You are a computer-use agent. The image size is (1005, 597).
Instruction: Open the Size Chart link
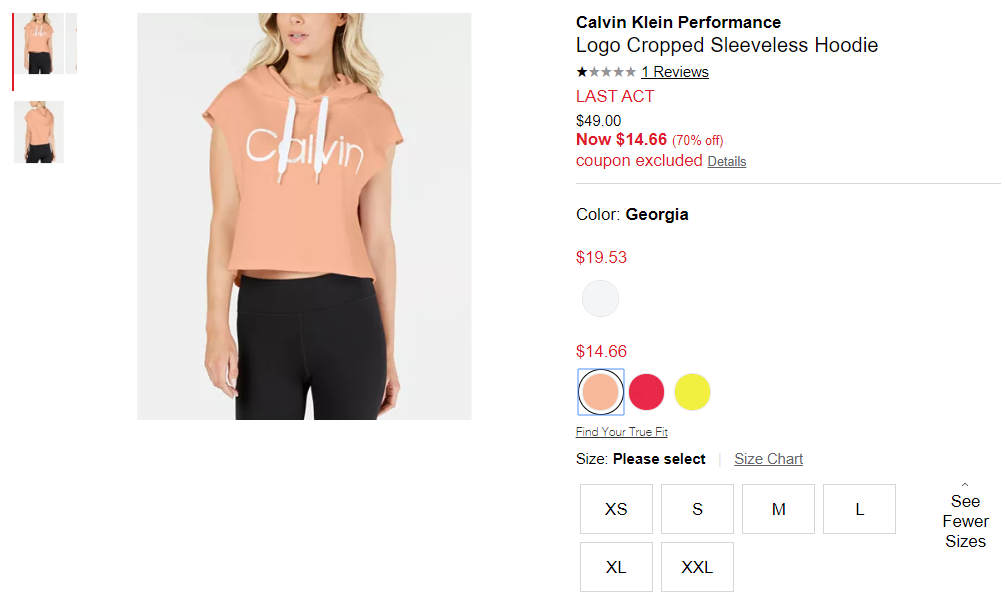tap(768, 459)
